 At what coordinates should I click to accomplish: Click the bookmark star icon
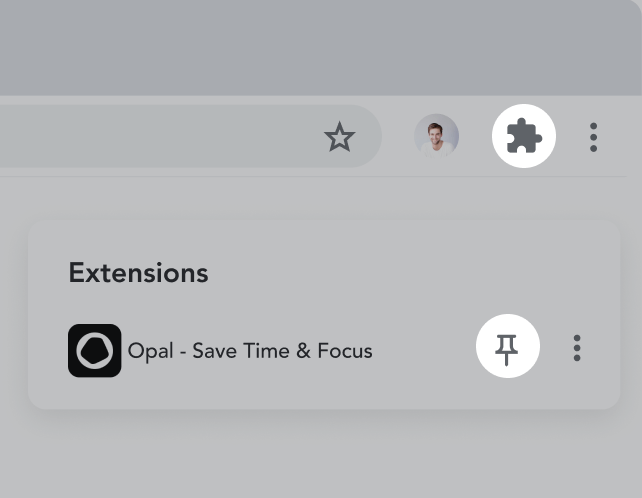click(x=340, y=137)
